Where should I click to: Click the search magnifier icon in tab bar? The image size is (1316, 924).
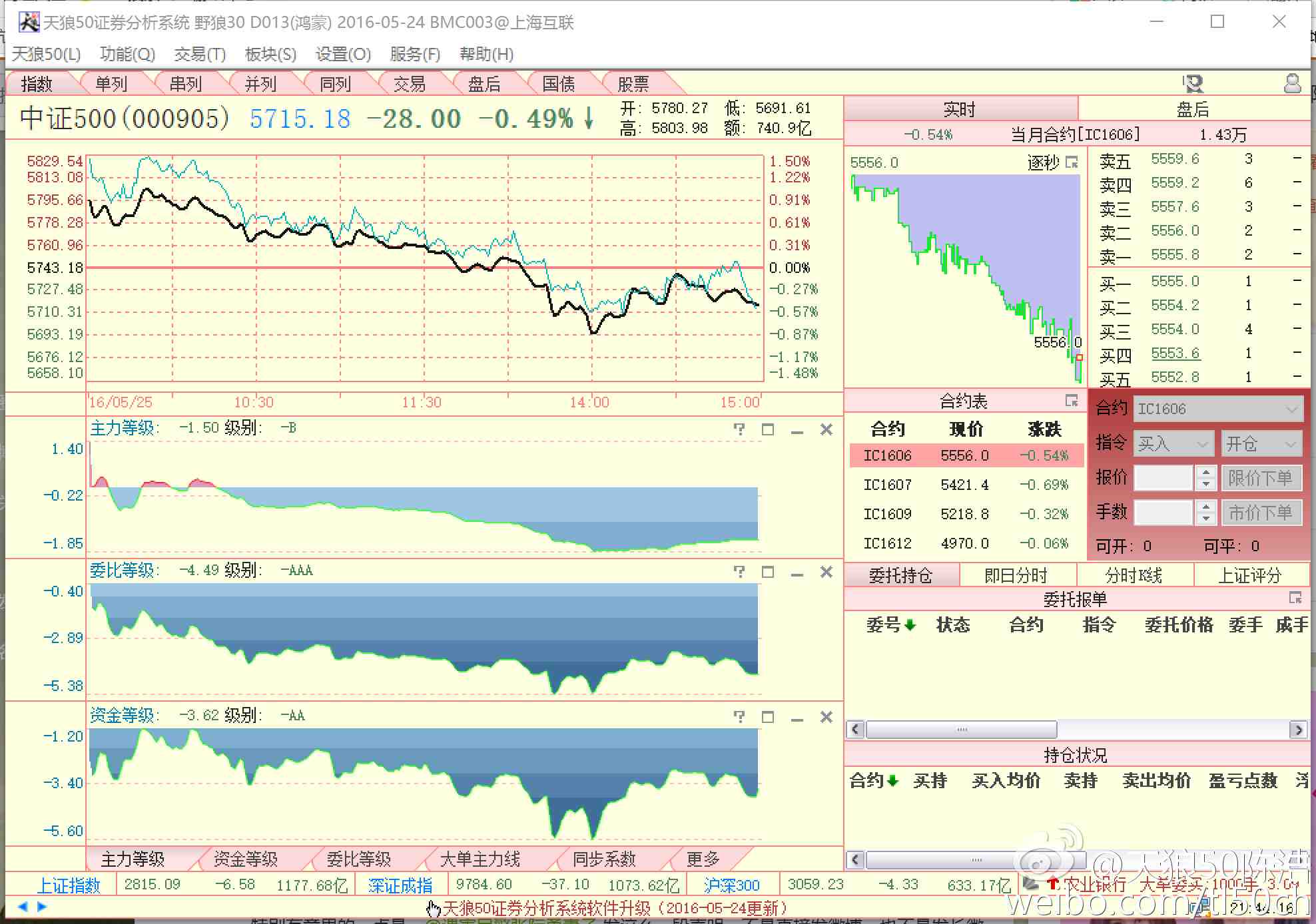click(1193, 84)
